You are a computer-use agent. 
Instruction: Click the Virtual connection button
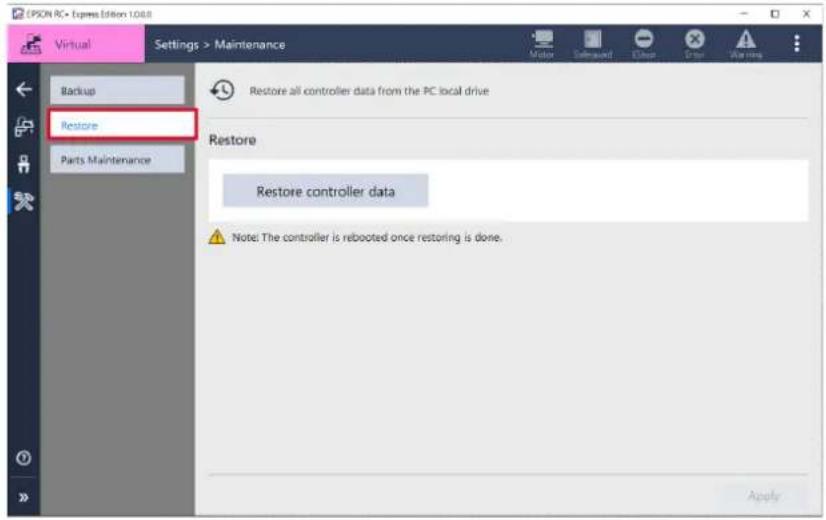coord(76,44)
